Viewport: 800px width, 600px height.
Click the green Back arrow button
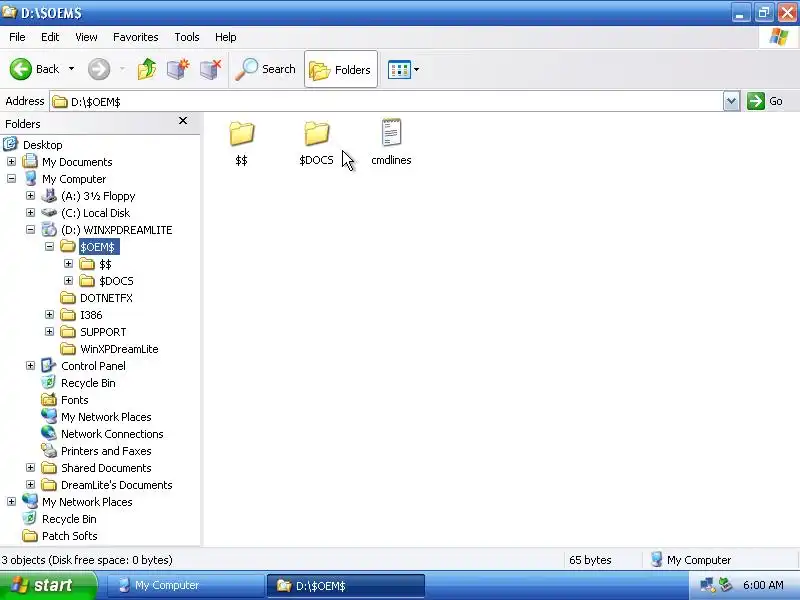click(21, 69)
